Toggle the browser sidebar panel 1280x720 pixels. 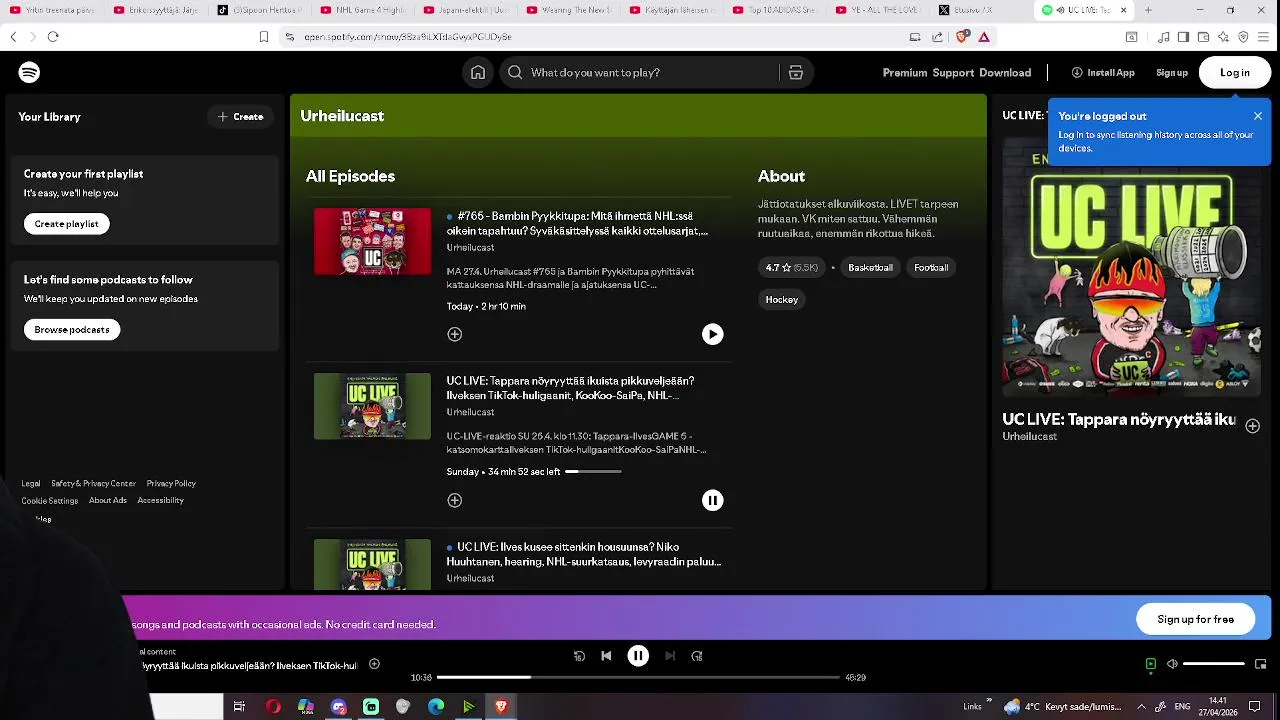(1183, 37)
